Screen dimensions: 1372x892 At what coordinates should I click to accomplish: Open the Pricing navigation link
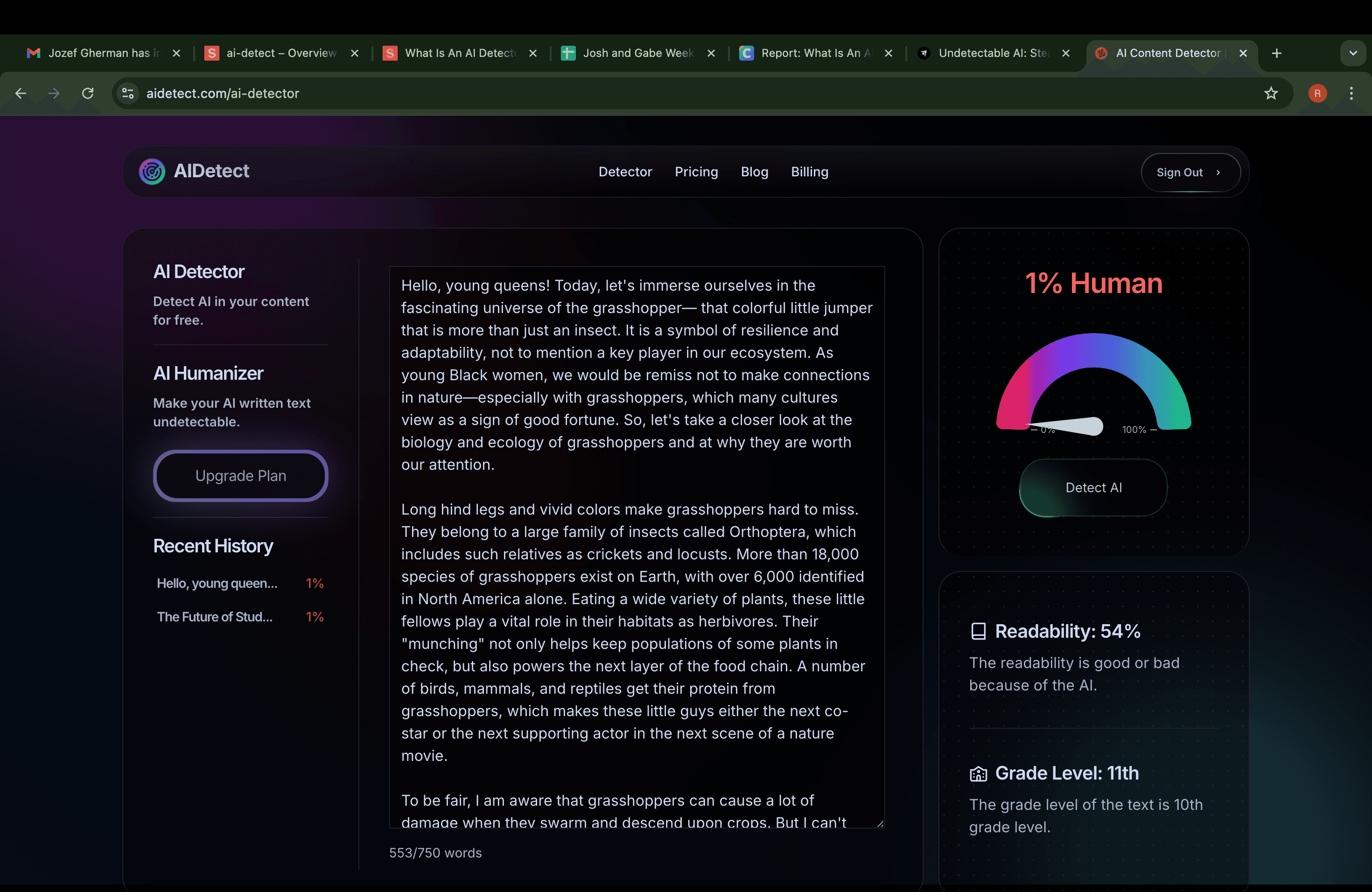tap(696, 172)
